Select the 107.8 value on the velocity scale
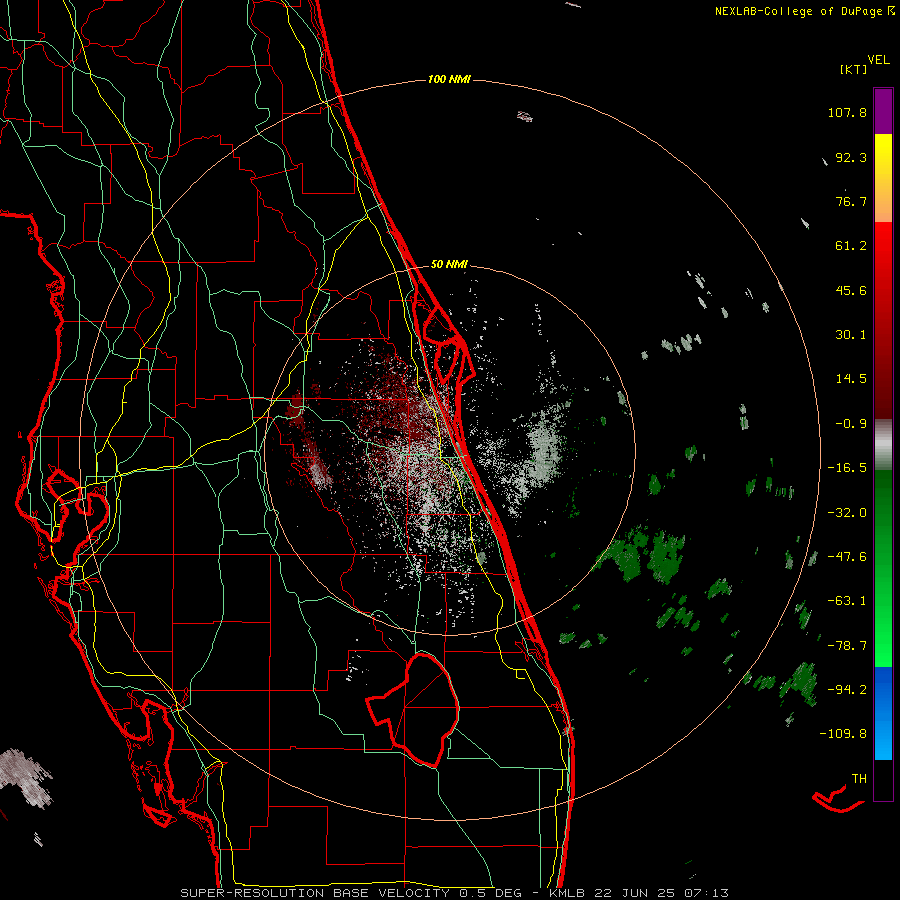The height and width of the screenshot is (900, 900). [x=847, y=112]
